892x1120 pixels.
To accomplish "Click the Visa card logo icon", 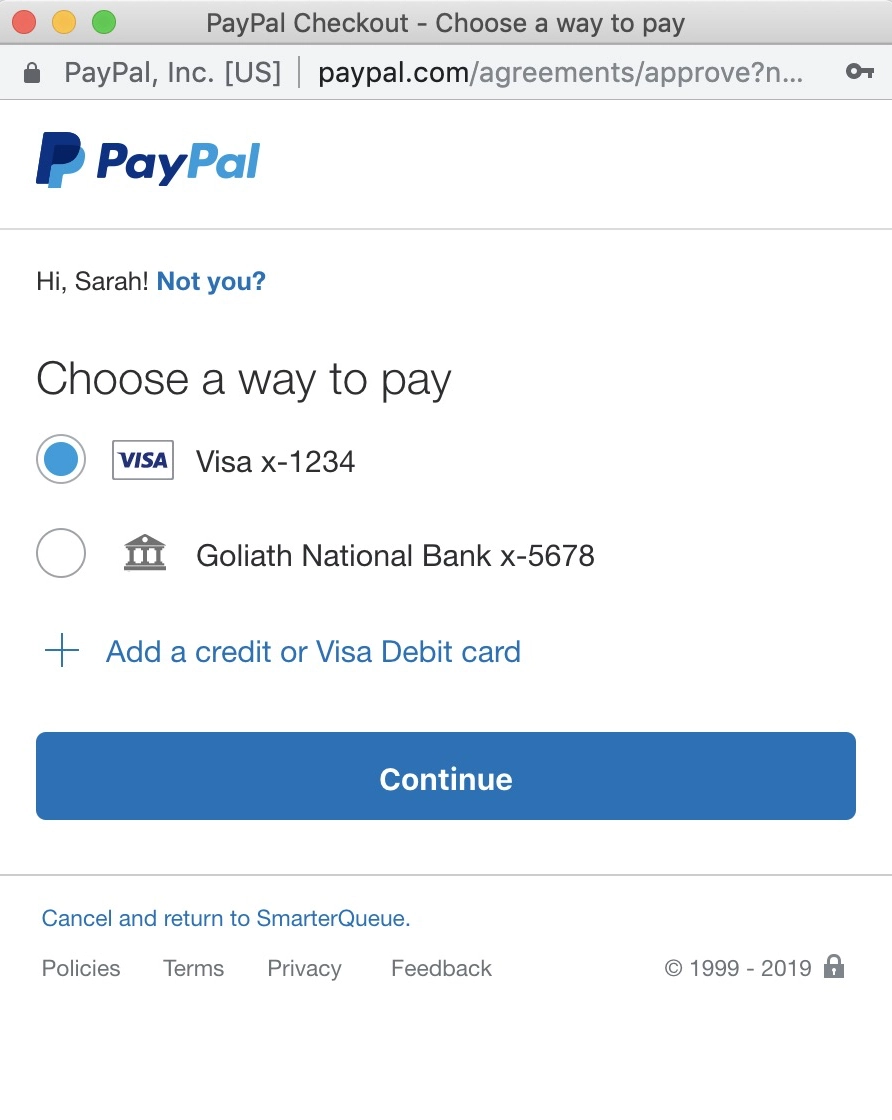I will 143,460.
